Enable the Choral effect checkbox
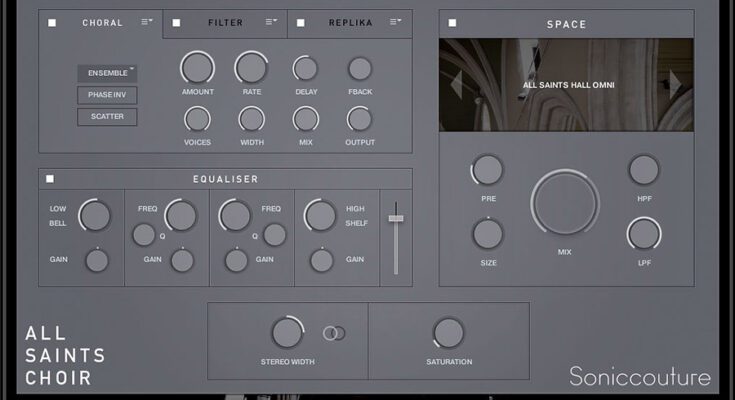This screenshot has height=400, width=735. (52, 22)
